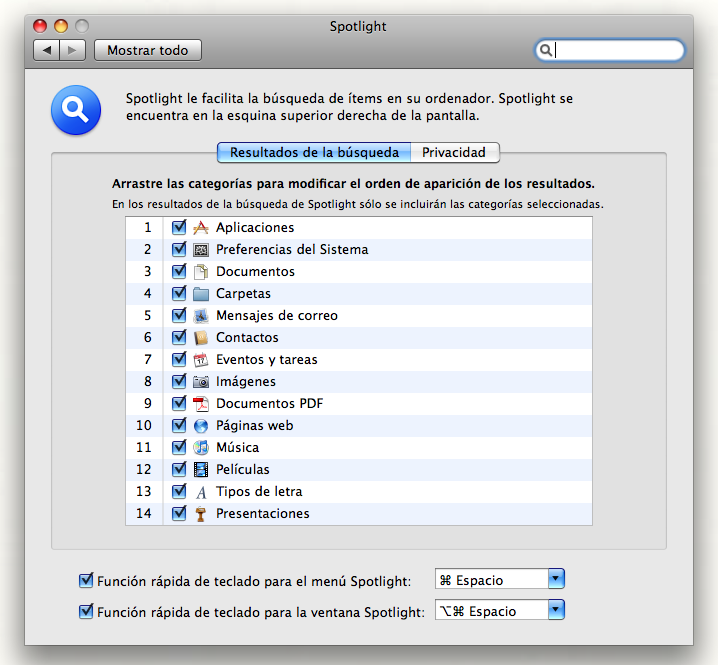The height and width of the screenshot is (665, 718).
Task: Click the Contactos address book icon
Action: pyautogui.click(x=201, y=338)
